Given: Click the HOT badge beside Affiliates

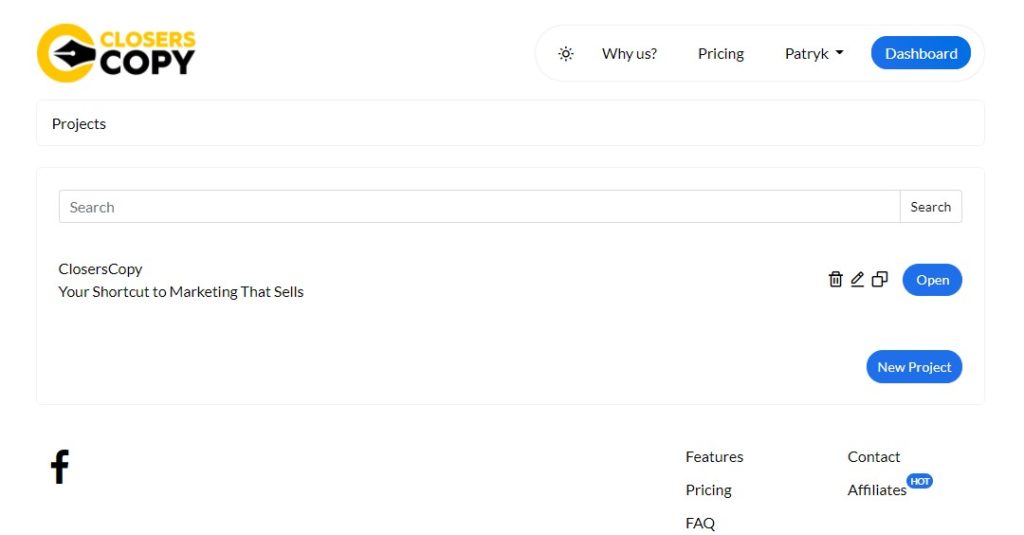Looking at the screenshot, I should point(920,481).
